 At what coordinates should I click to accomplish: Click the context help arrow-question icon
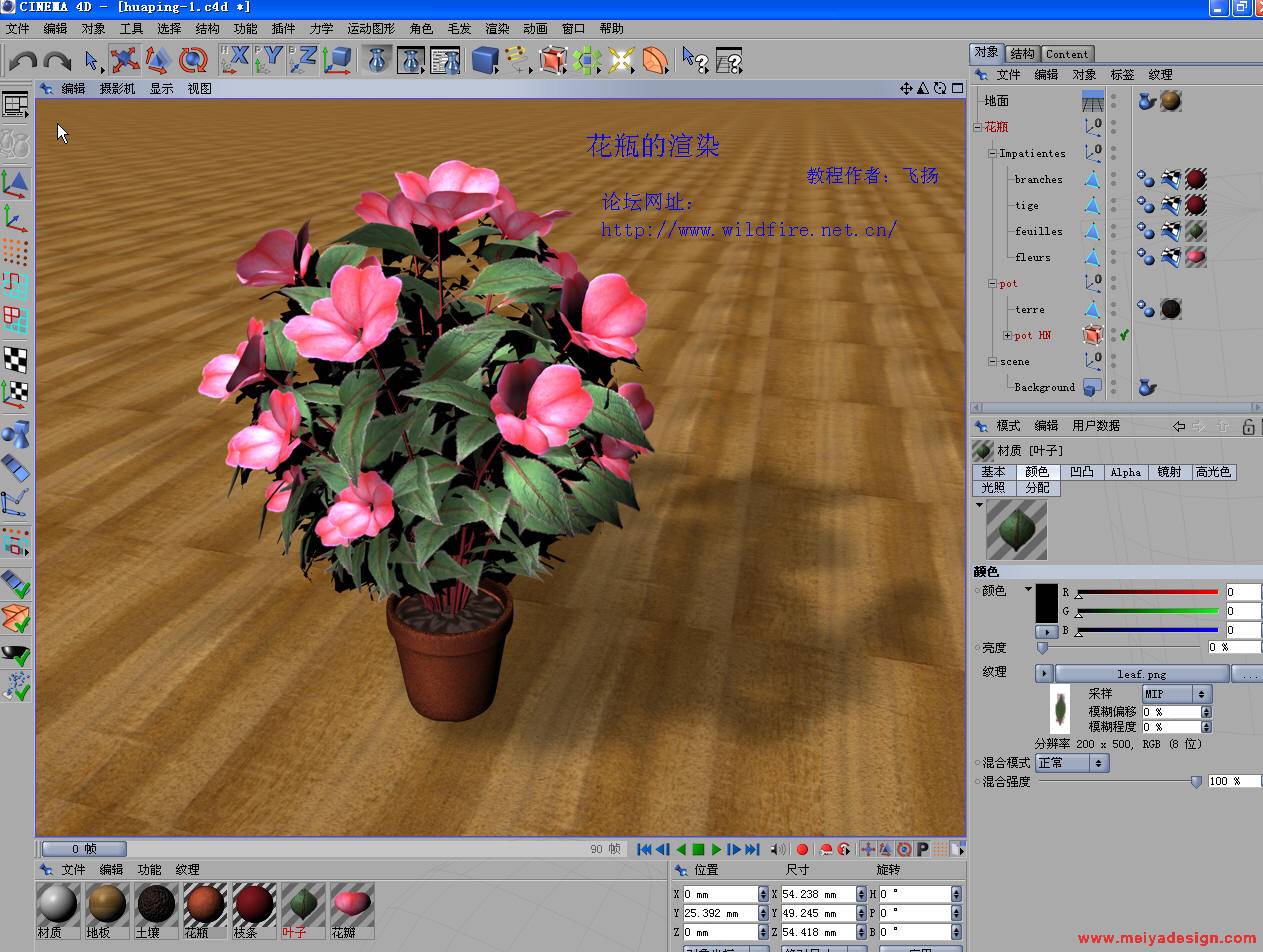point(696,61)
